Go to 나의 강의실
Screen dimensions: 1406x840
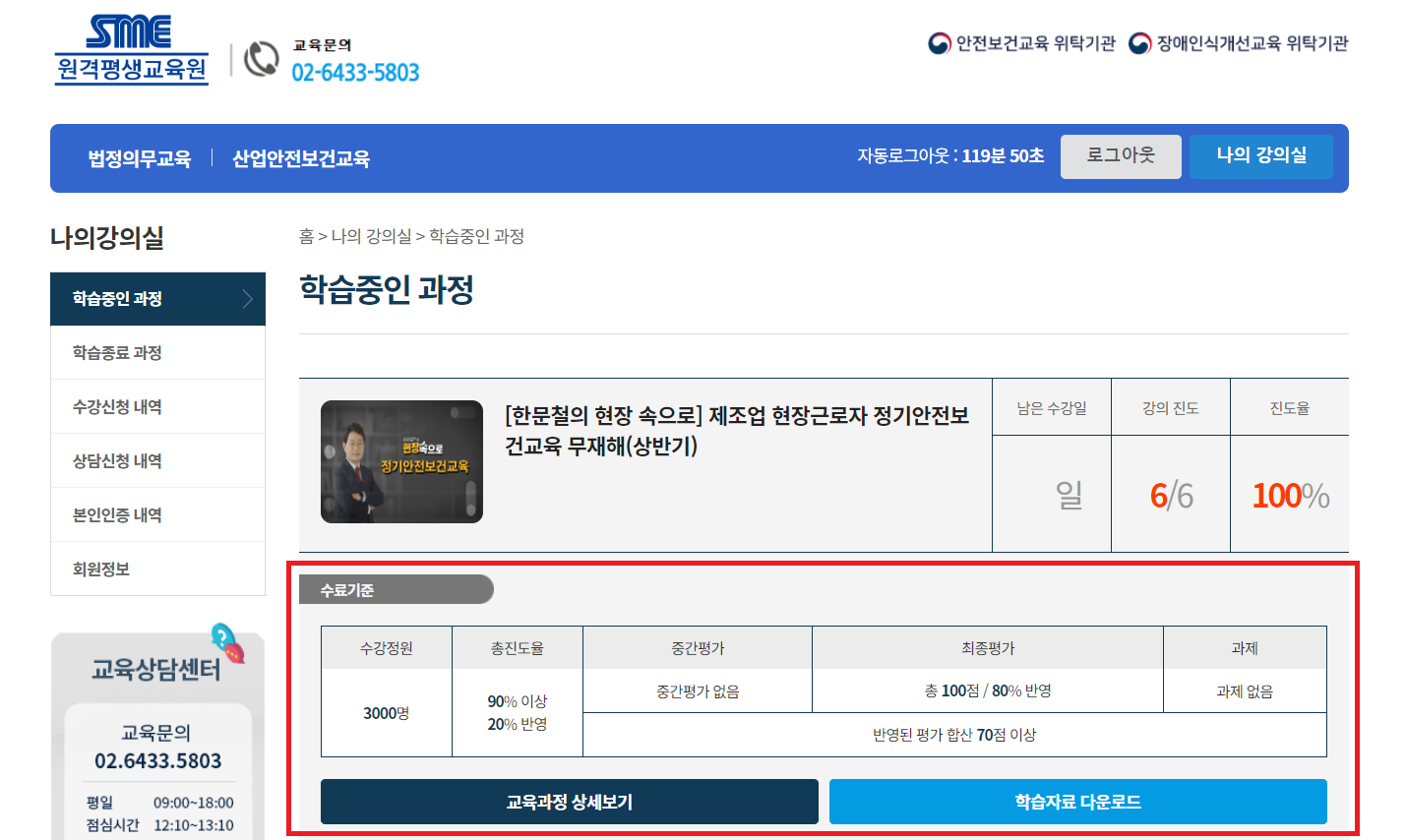1260,156
